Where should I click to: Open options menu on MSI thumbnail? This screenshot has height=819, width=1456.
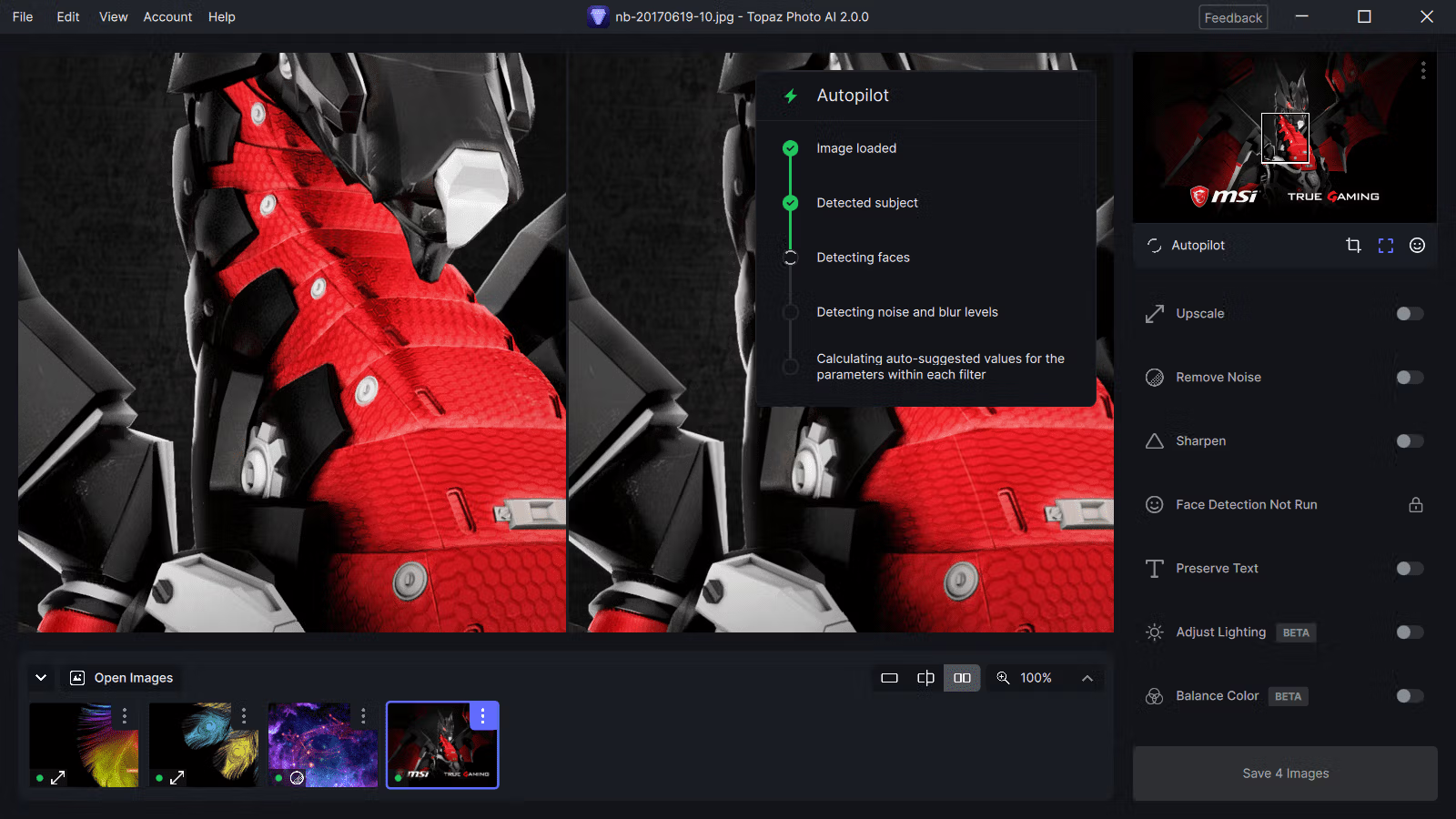tap(482, 716)
